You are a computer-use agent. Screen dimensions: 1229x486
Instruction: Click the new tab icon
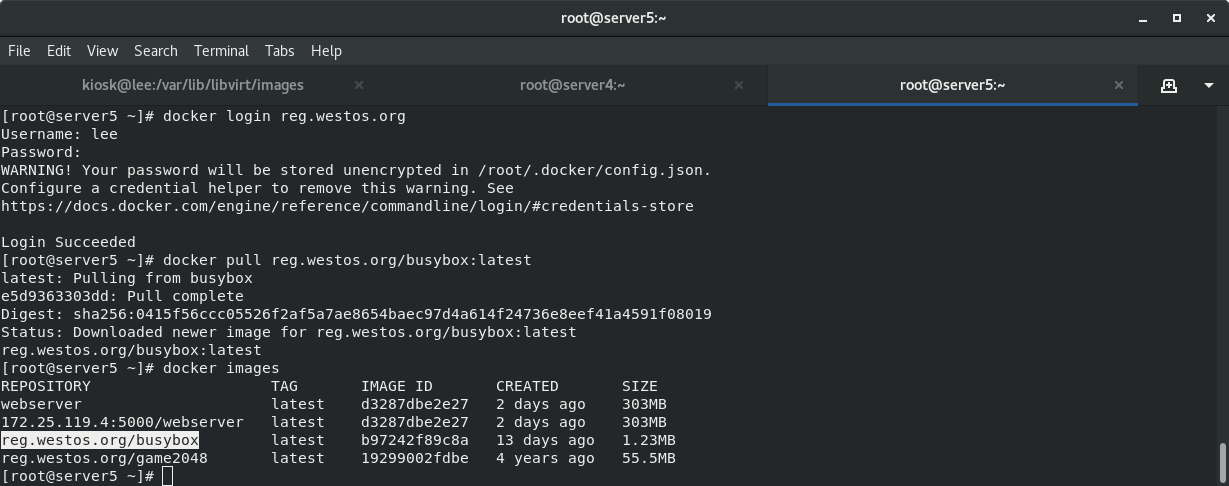pyautogui.click(x=1168, y=86)
